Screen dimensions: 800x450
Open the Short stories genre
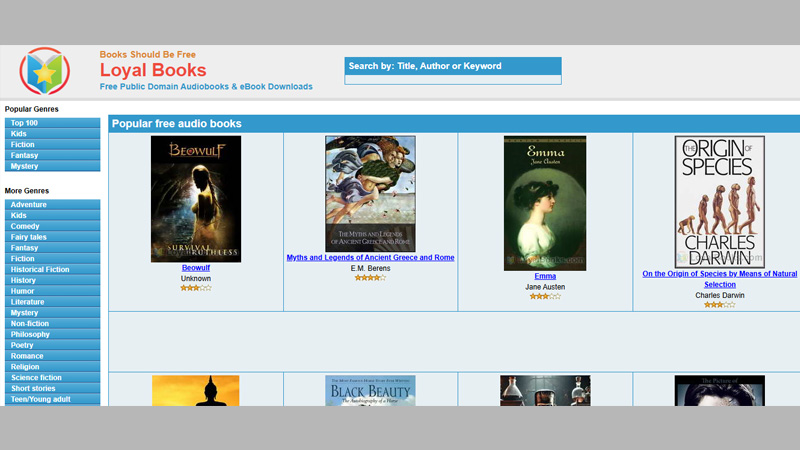53,388
